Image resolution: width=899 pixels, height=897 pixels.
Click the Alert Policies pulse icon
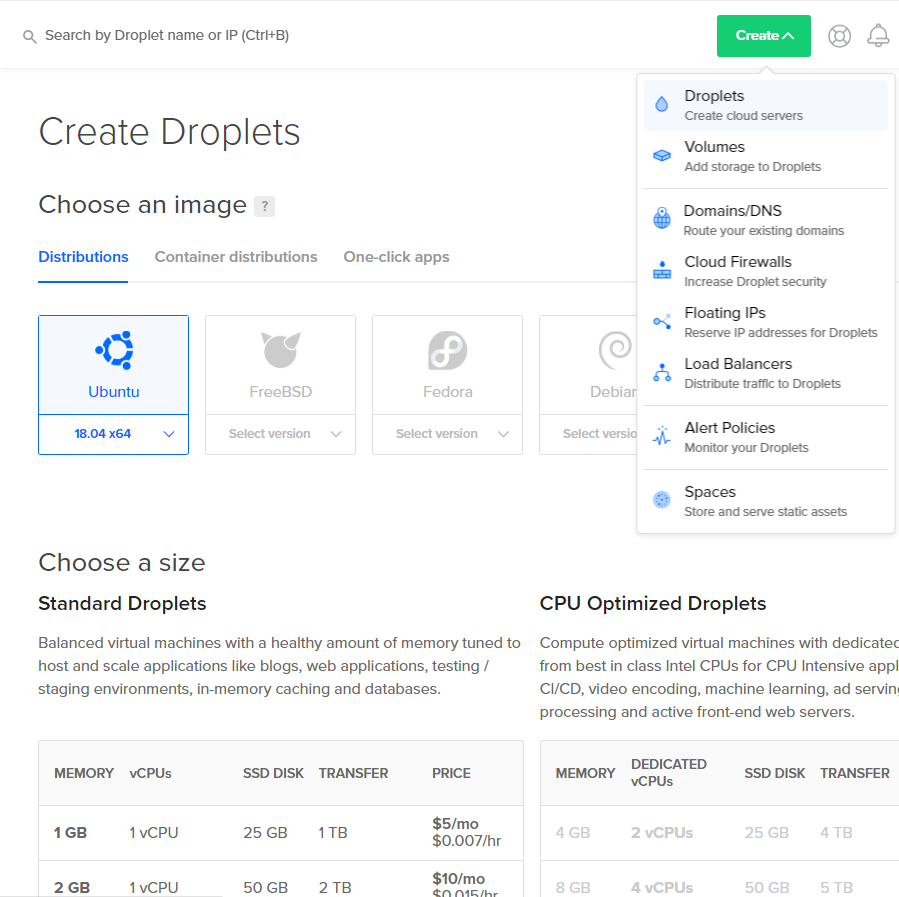662,436
